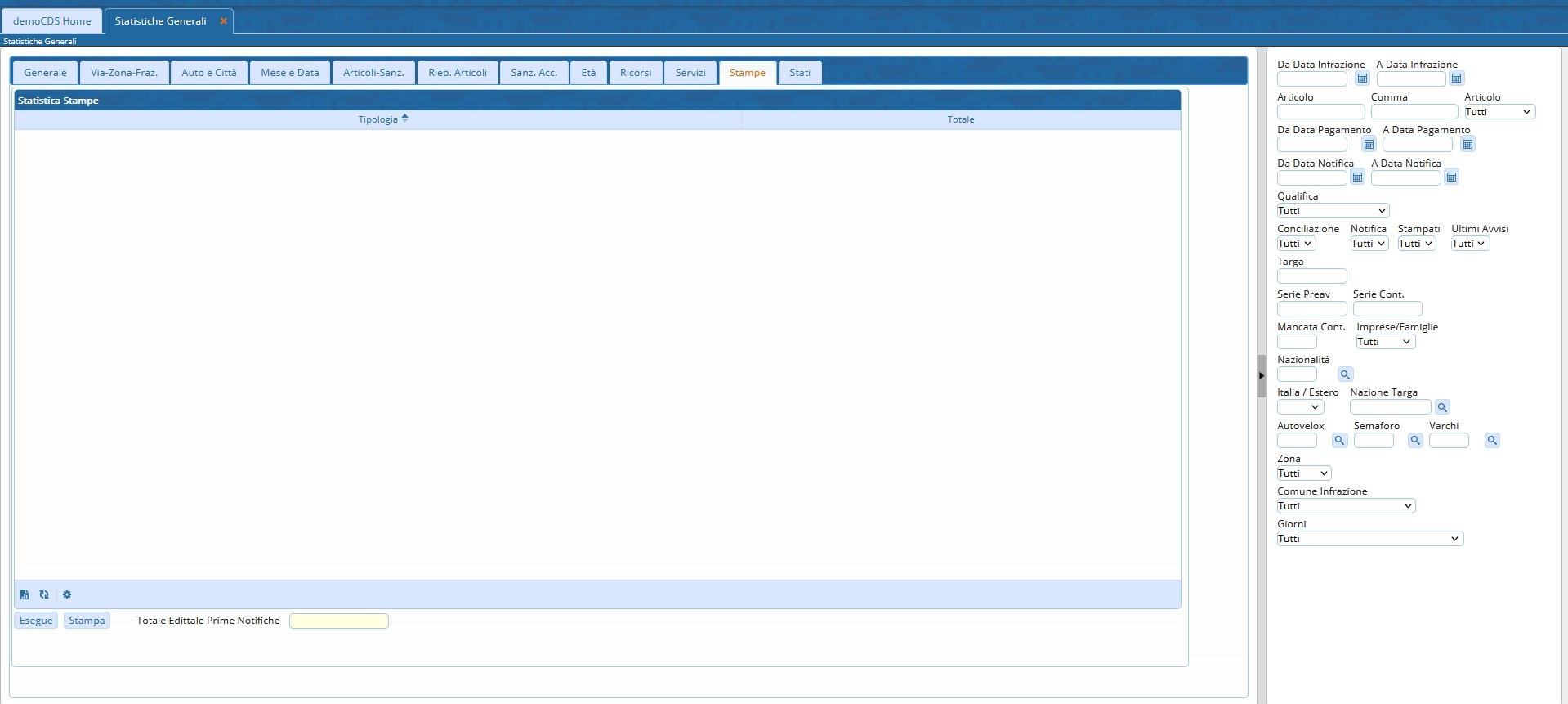Open the Ultimi Avvisi dropdown

tap(1470, 244)
